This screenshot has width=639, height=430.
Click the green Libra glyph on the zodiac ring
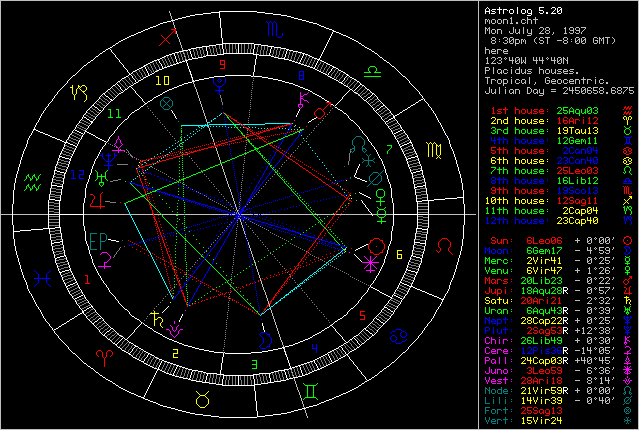[372, 72]
